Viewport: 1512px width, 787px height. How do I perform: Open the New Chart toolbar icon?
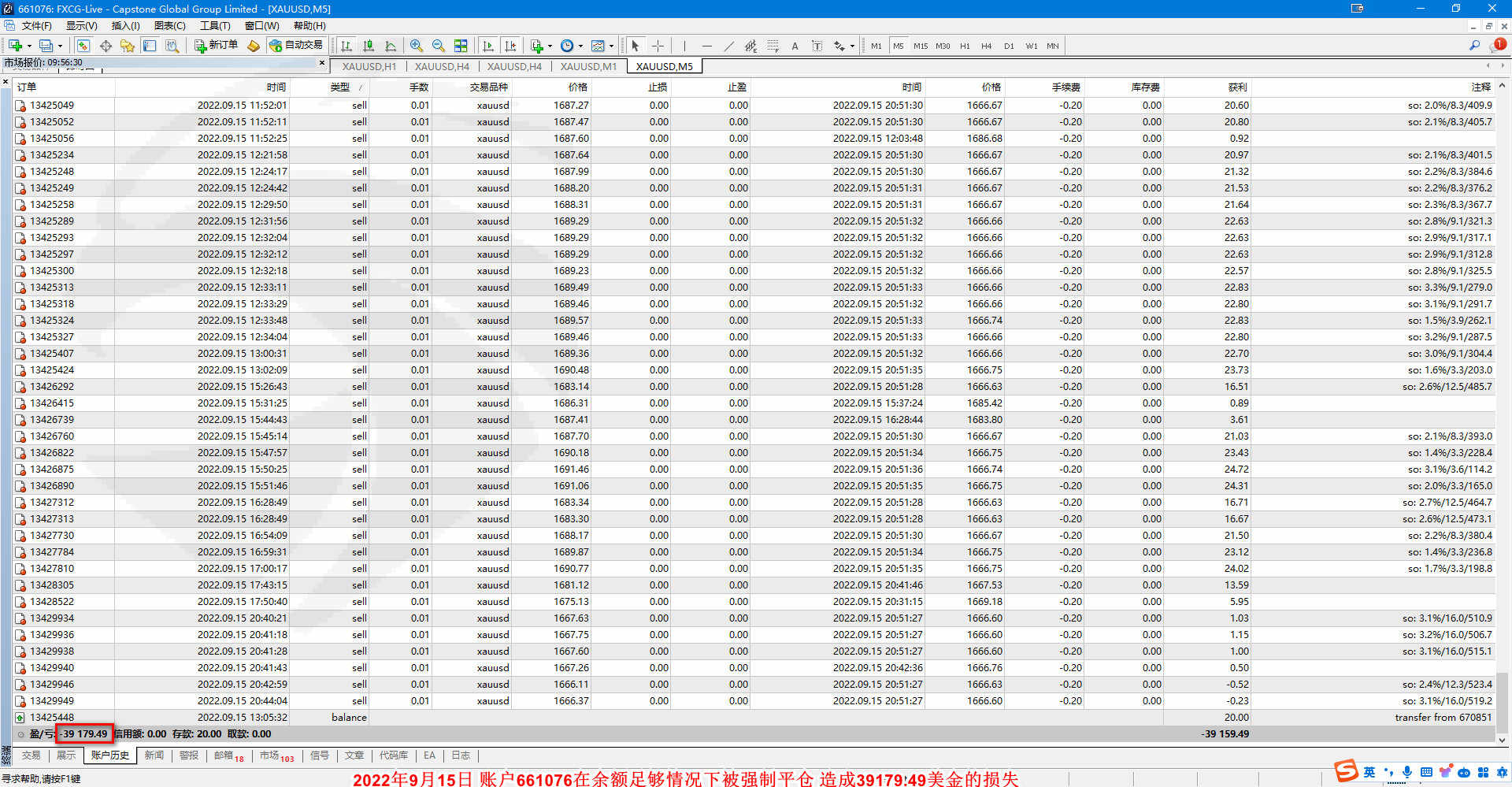click(15, 46)
